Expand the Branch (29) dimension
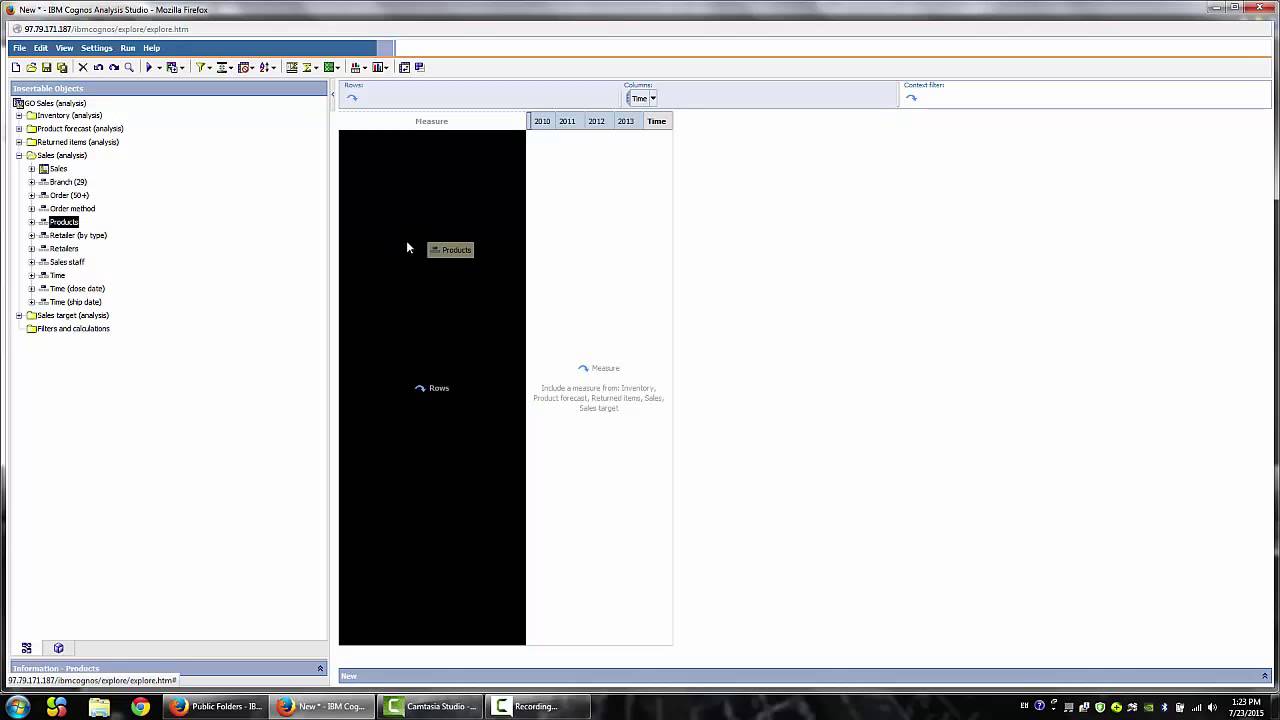This screenshot has width=1280, height=720. (31, 182)
